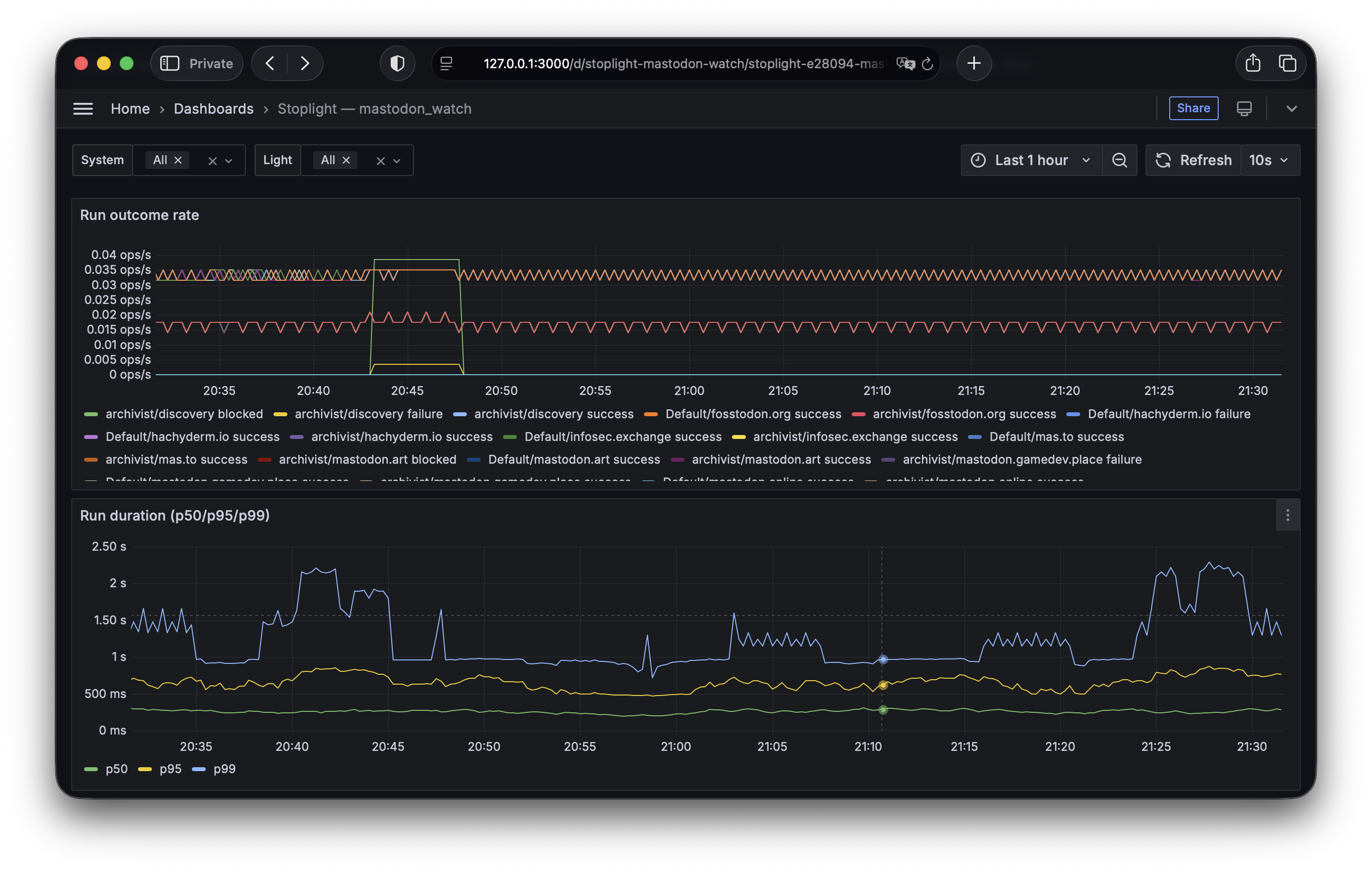The height and width of the screenshot is (872, 1372).
Task: Click the p50 data point at 21:10
Action: click(x=882, y=710)
